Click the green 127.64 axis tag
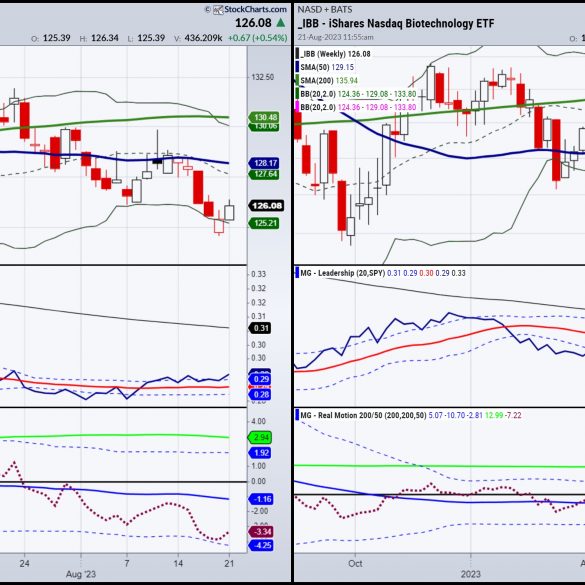Screen dimensions: 585x585 click(x=264, y=174)
